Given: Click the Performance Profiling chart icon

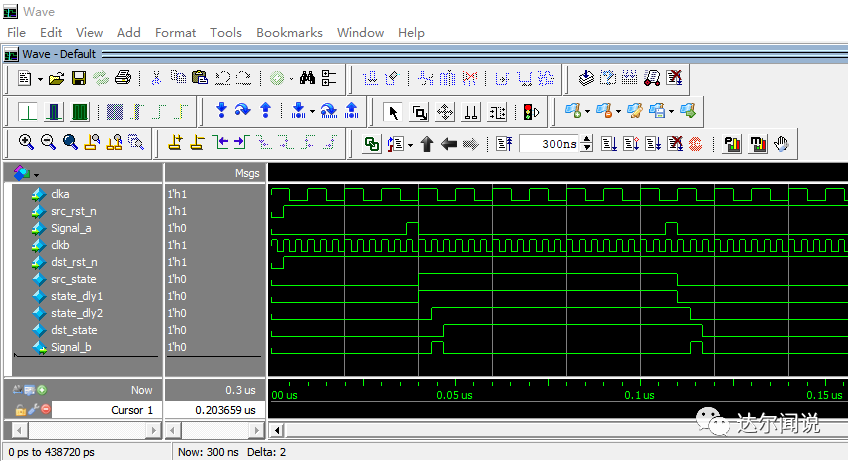Looking at the screenshot, I should click(x=732, y=144).
